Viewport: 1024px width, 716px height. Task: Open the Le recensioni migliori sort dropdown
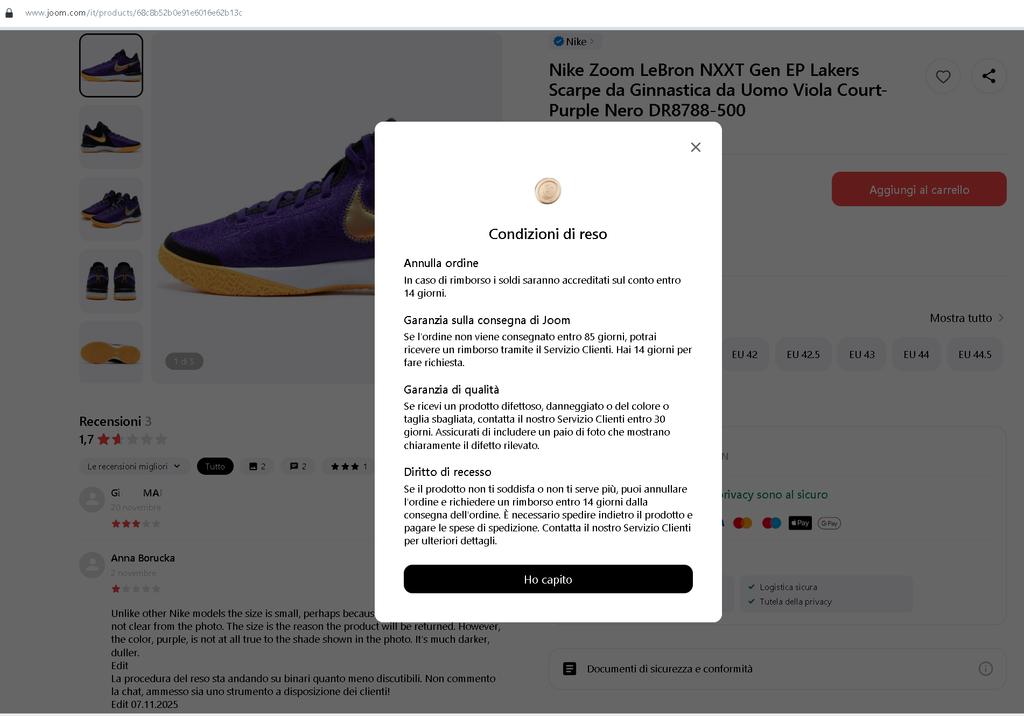134,466
